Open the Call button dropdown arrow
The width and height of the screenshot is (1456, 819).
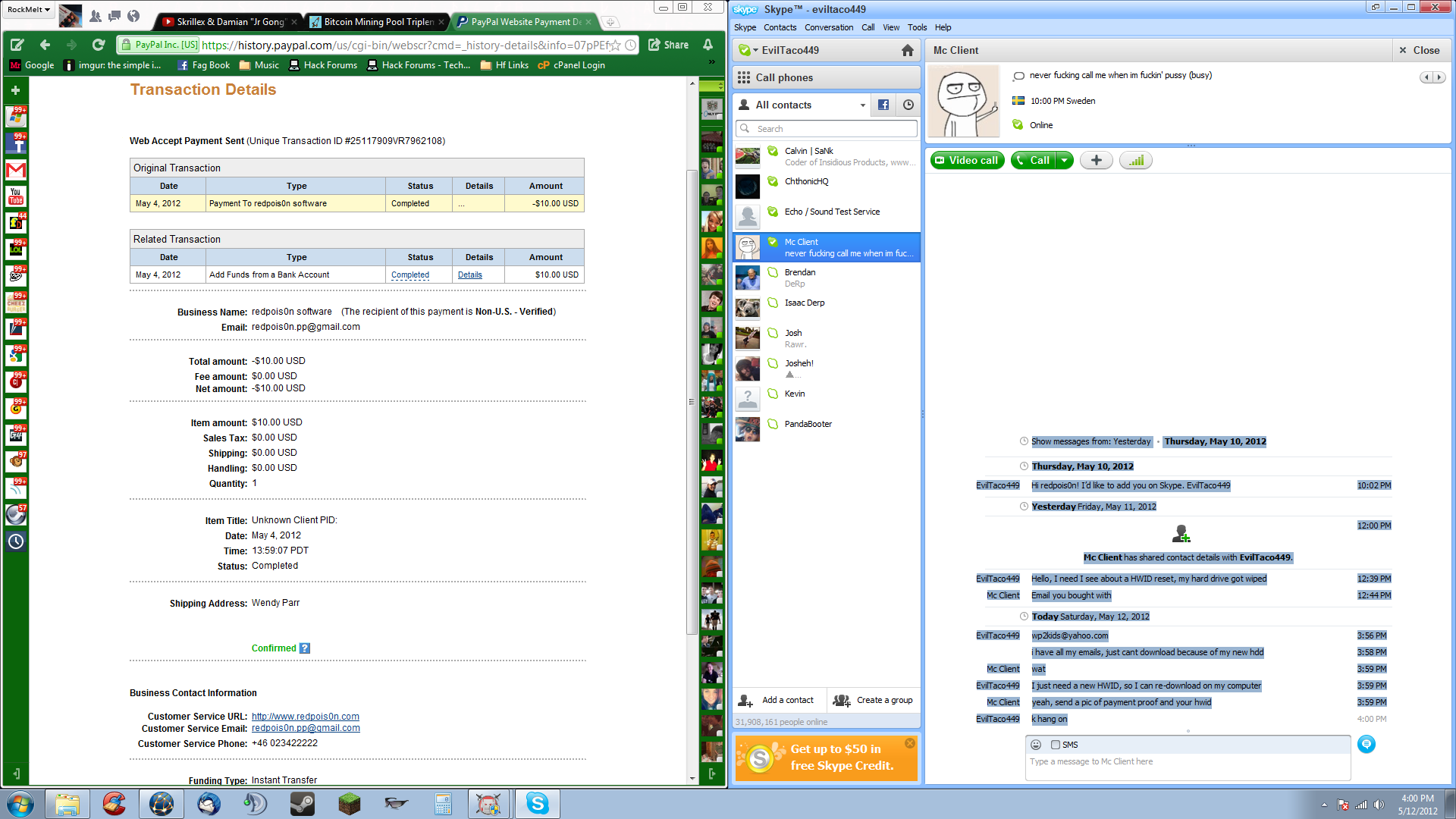tap(1064, 160)
